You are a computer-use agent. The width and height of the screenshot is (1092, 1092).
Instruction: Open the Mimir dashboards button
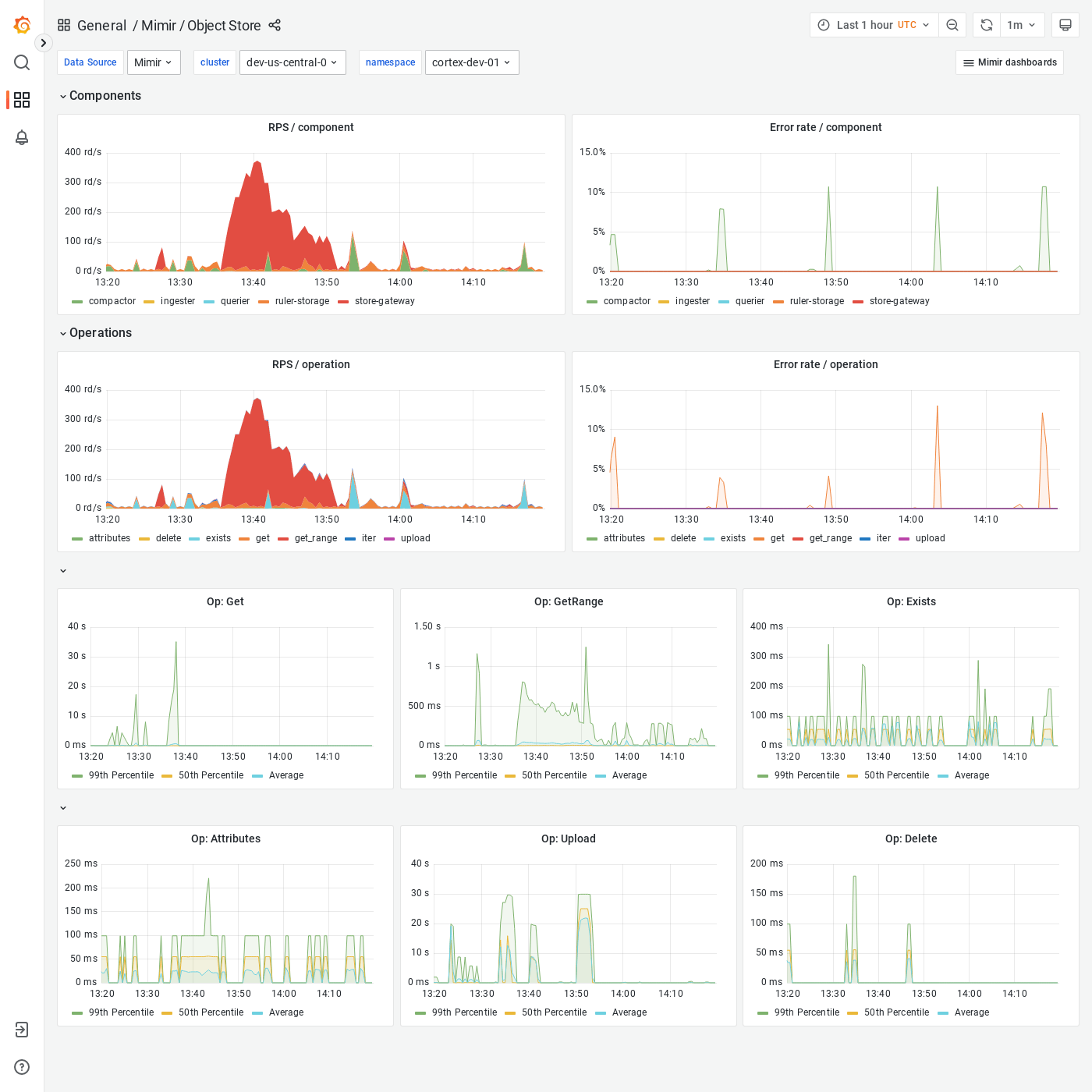(x=1009, y=62)
